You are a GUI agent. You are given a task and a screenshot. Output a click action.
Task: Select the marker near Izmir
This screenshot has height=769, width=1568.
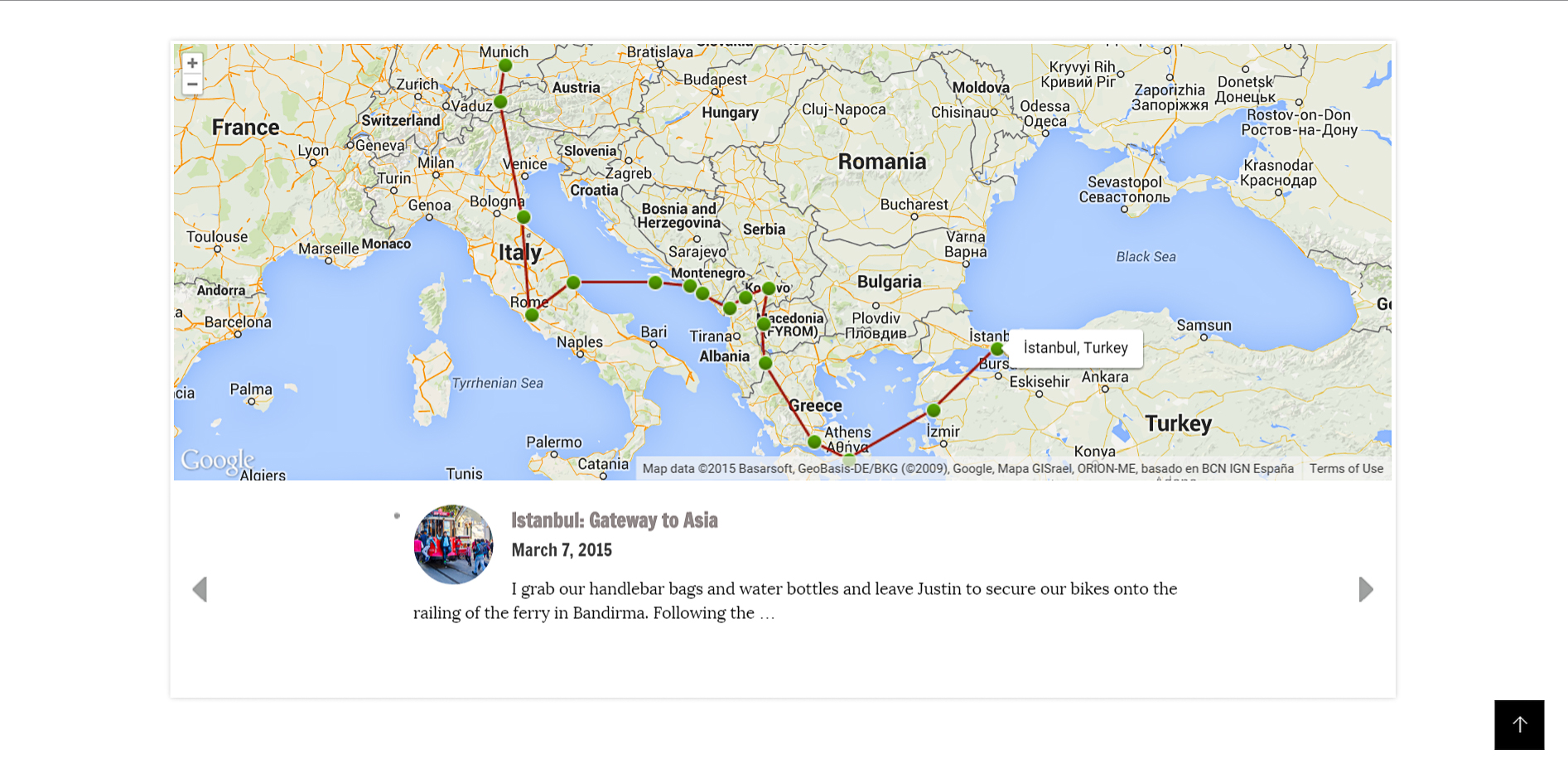934,410
